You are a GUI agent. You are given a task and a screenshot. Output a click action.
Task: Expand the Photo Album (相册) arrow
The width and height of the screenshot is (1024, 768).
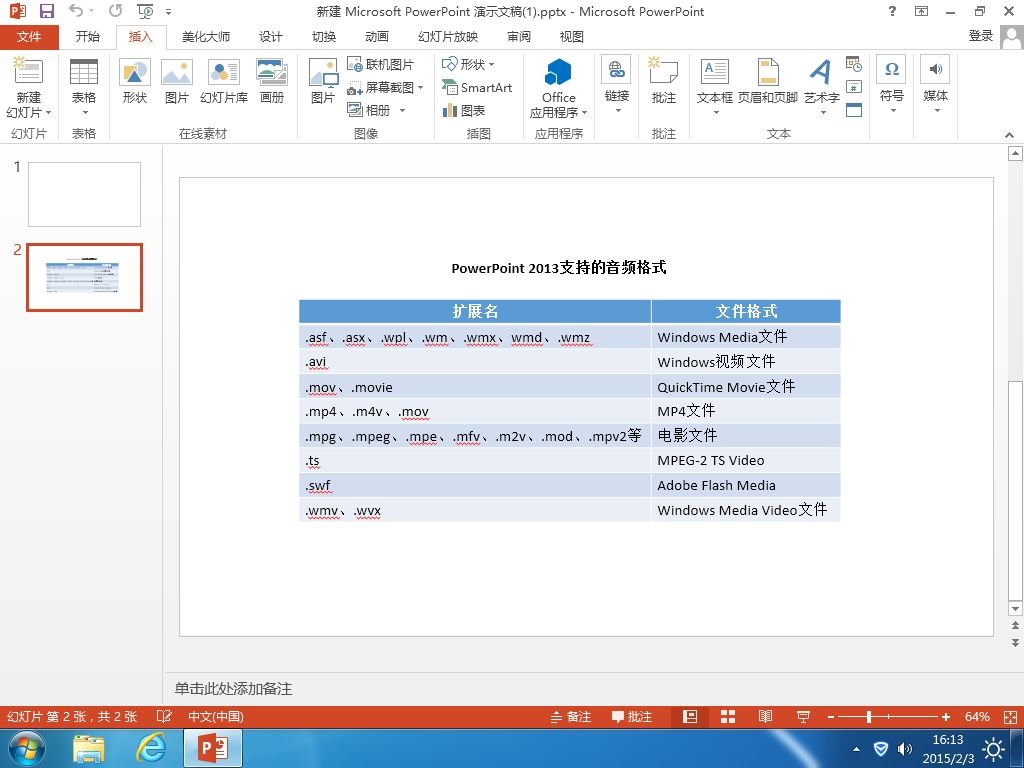(402, 110)
